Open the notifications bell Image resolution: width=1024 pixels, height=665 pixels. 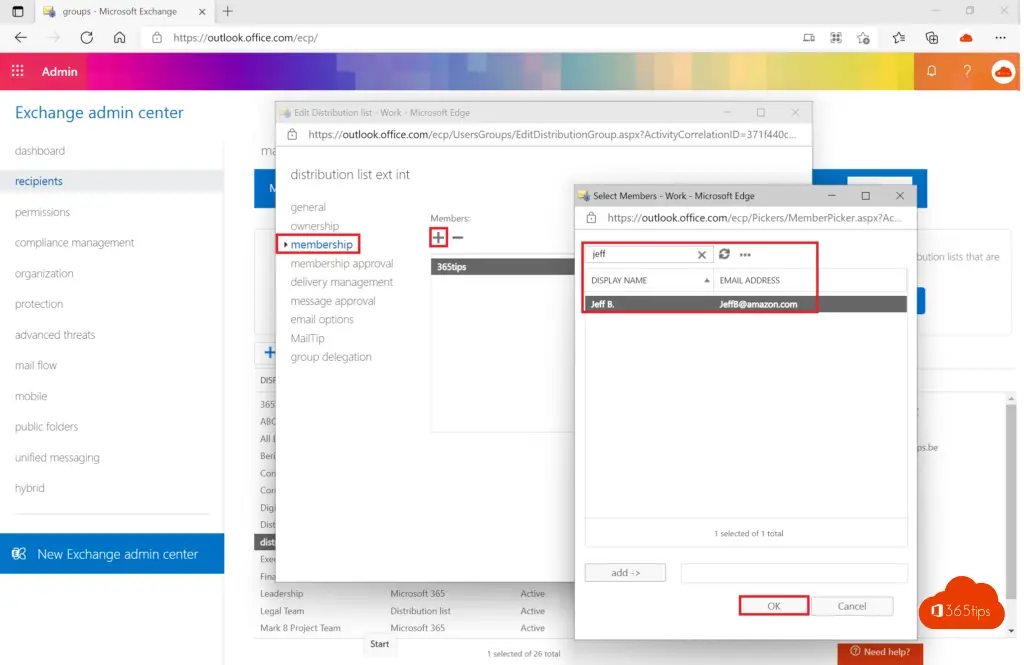pyautogui.click(x=932, y=71)
